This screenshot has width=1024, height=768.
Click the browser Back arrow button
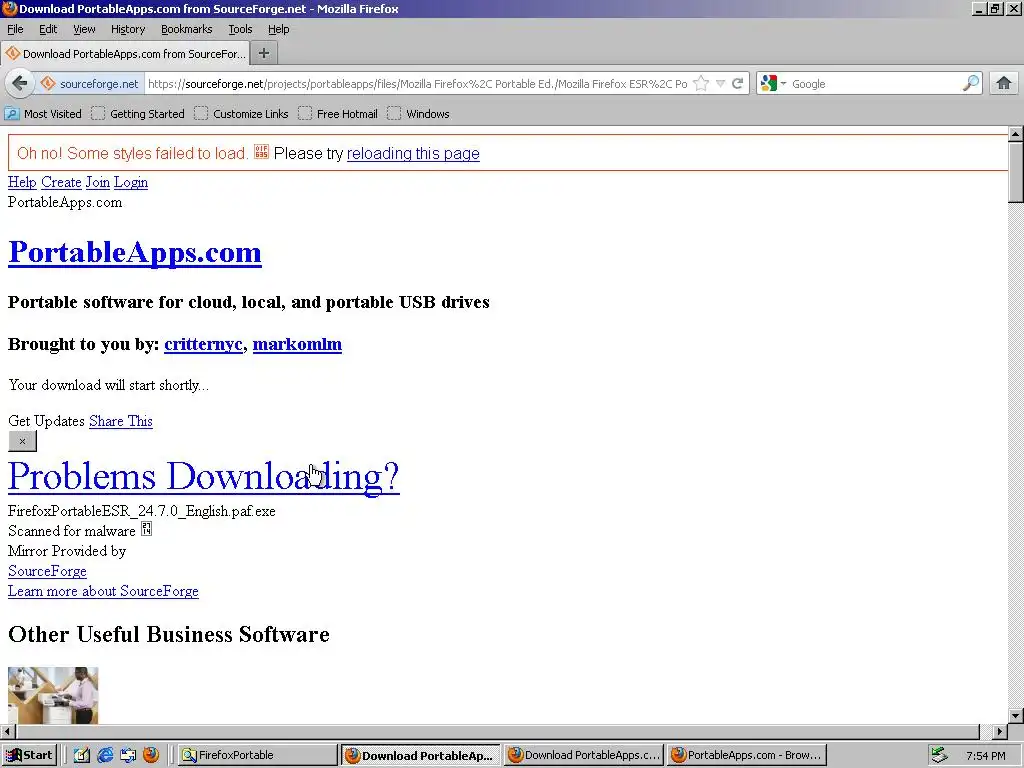(x=20, y=84)
